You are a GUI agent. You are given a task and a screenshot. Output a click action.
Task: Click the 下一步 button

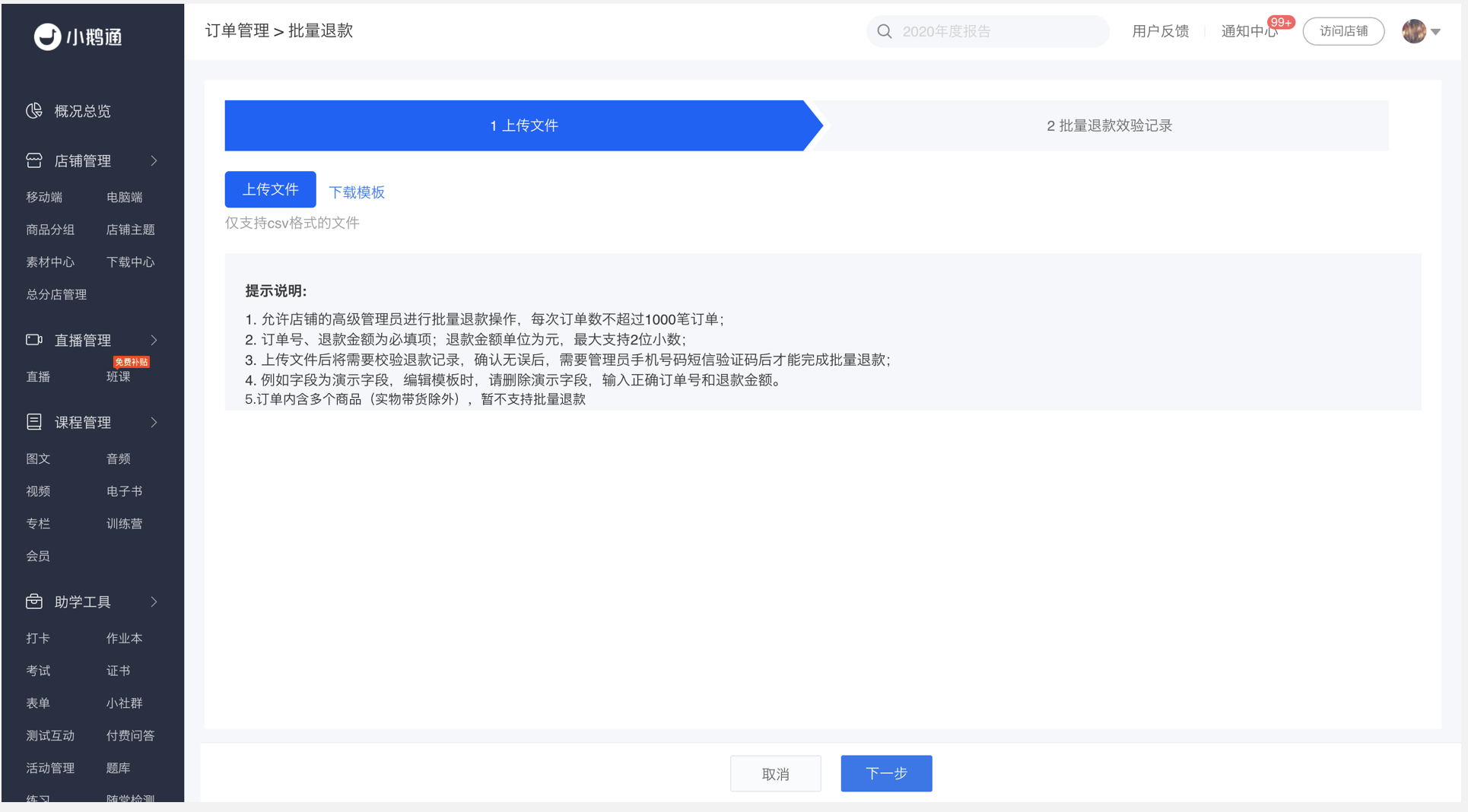886,773
